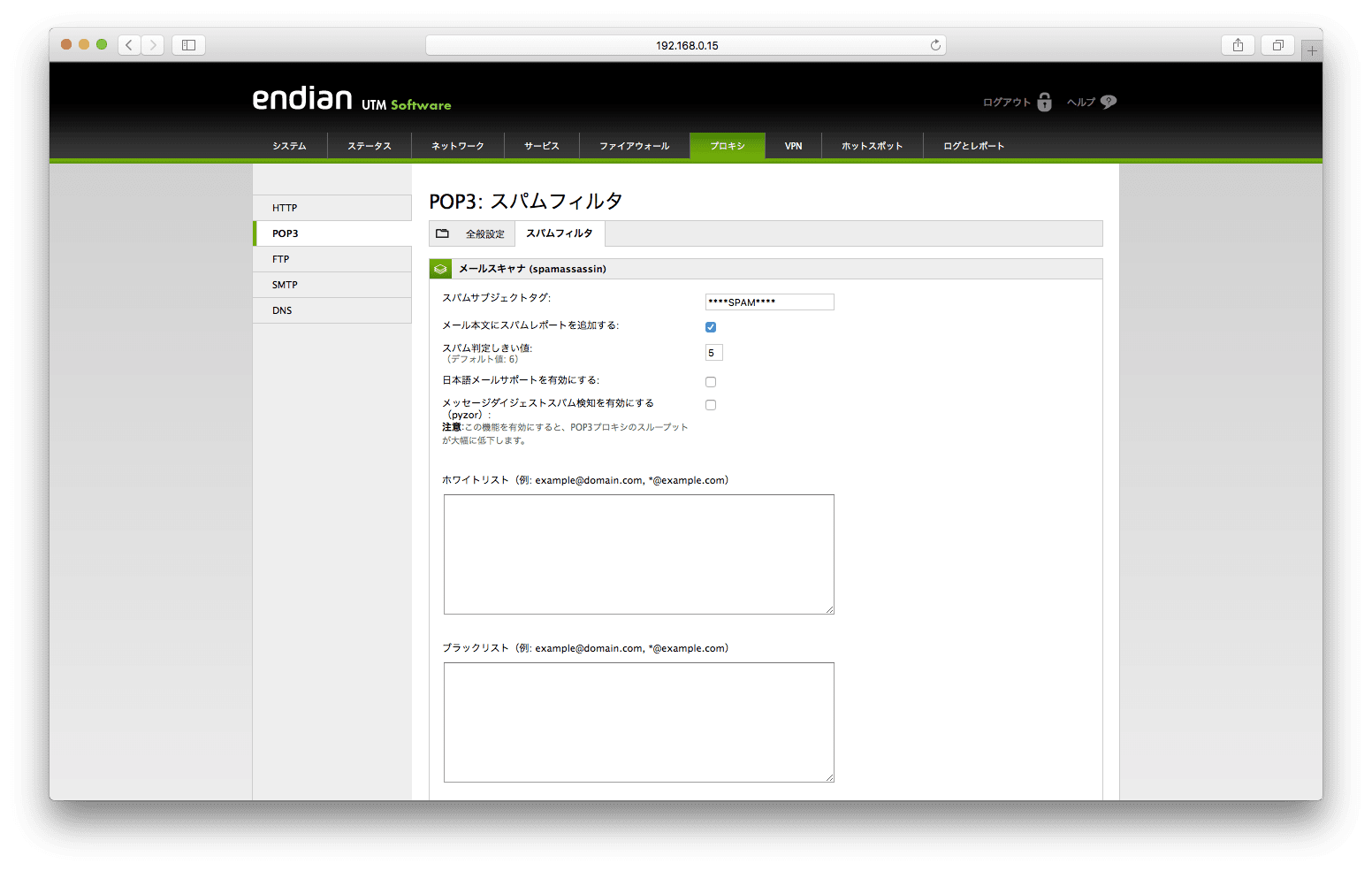The image size is (1372, 871).
Task: Uncheck メール本文にスパムレポートを追加する checkbox
Action: coord(711,327)
